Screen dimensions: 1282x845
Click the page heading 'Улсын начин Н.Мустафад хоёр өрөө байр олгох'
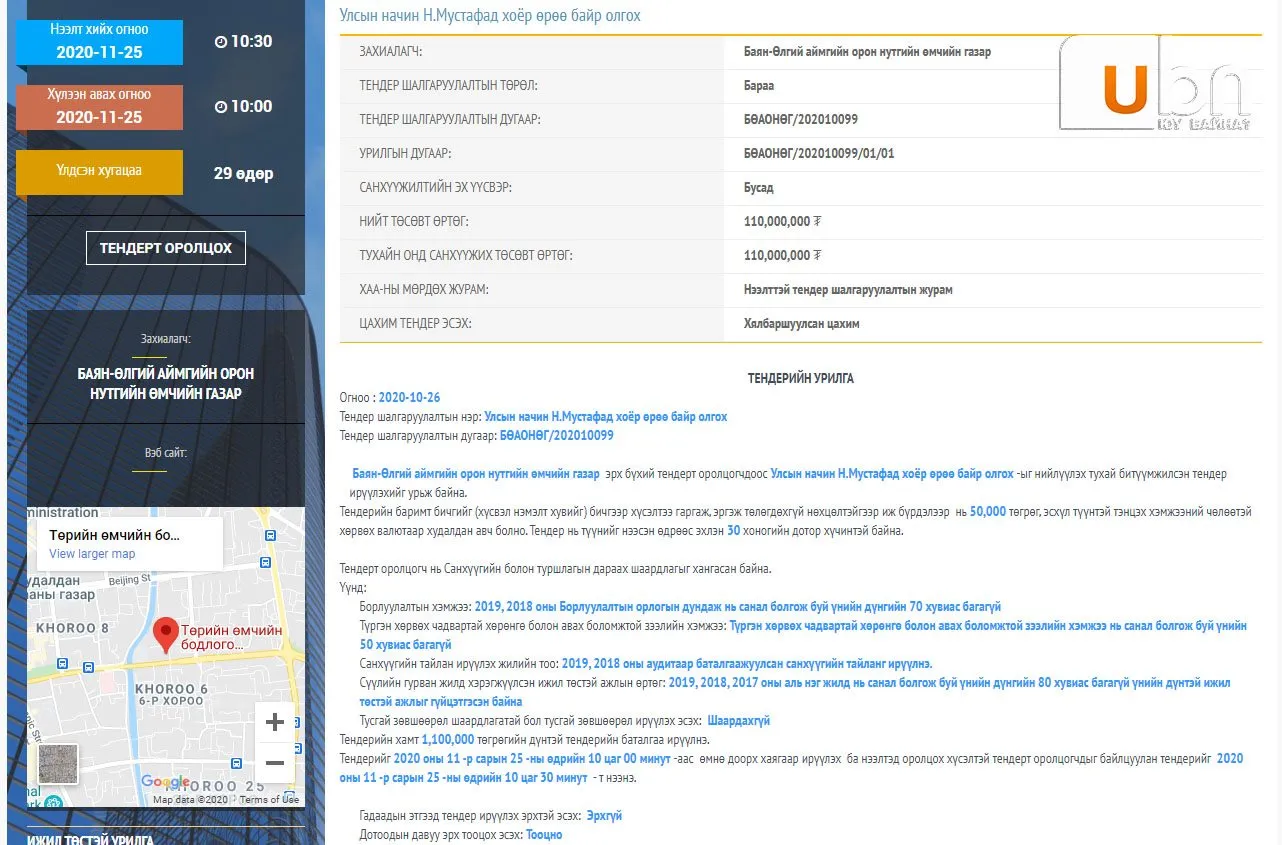coord(490,16)
